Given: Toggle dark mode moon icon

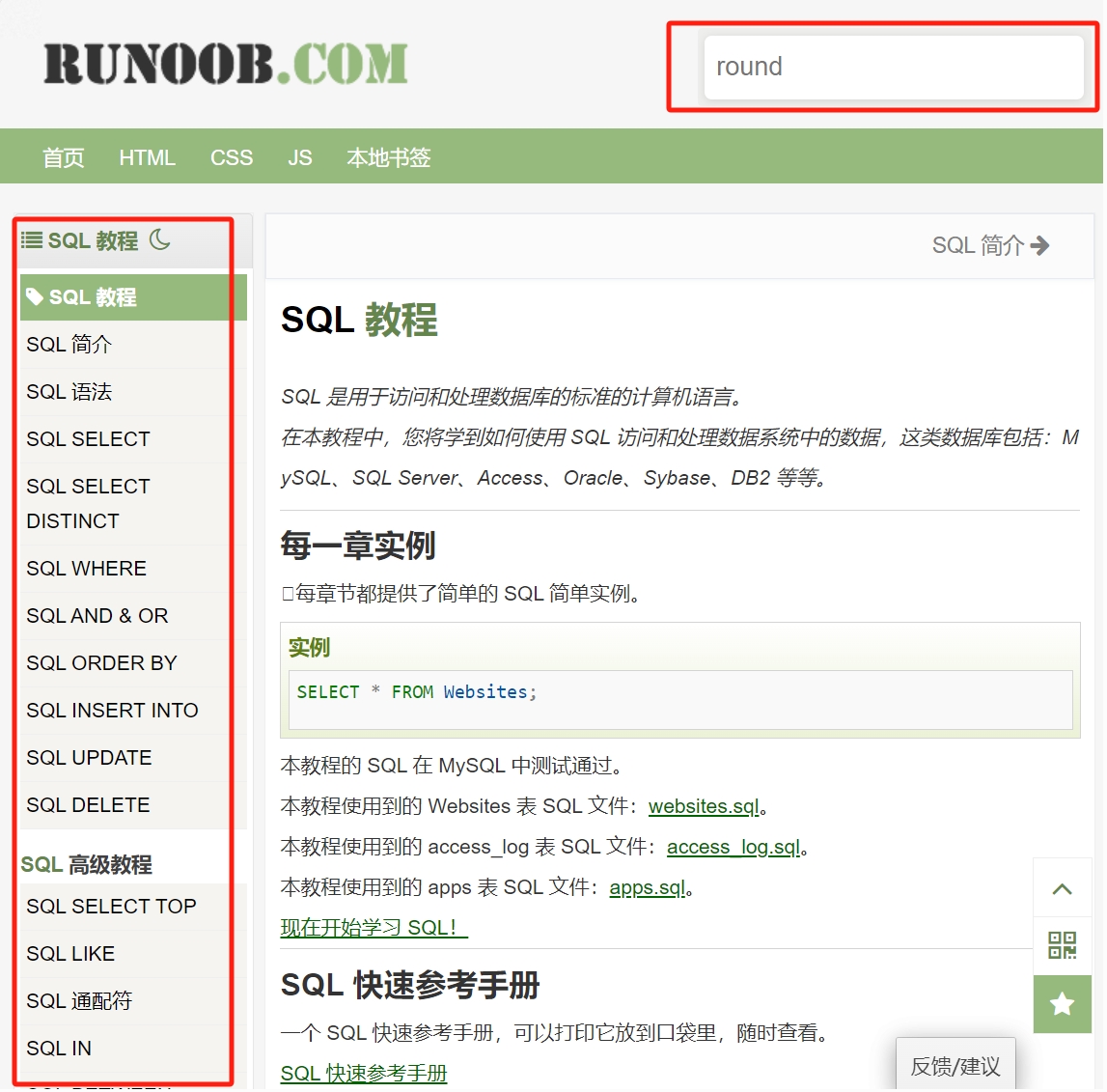Looking at the screenshot, I should [160, 239].
